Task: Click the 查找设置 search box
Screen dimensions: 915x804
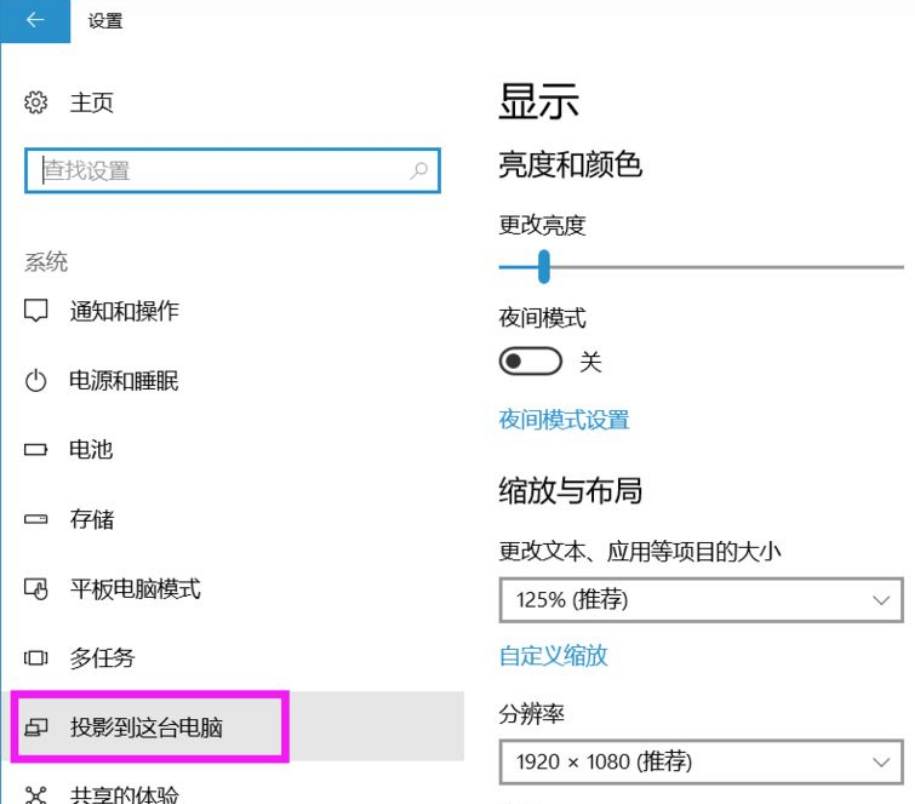Action: (x=230, y=170)
